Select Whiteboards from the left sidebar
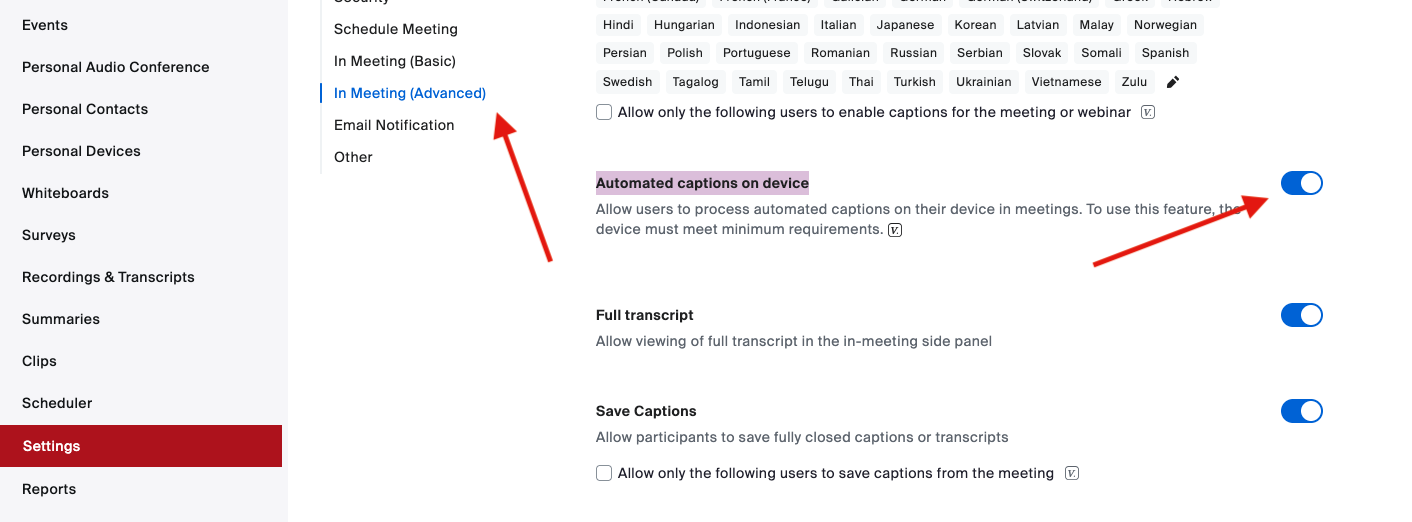1412x522 pixels. point(65,193)
